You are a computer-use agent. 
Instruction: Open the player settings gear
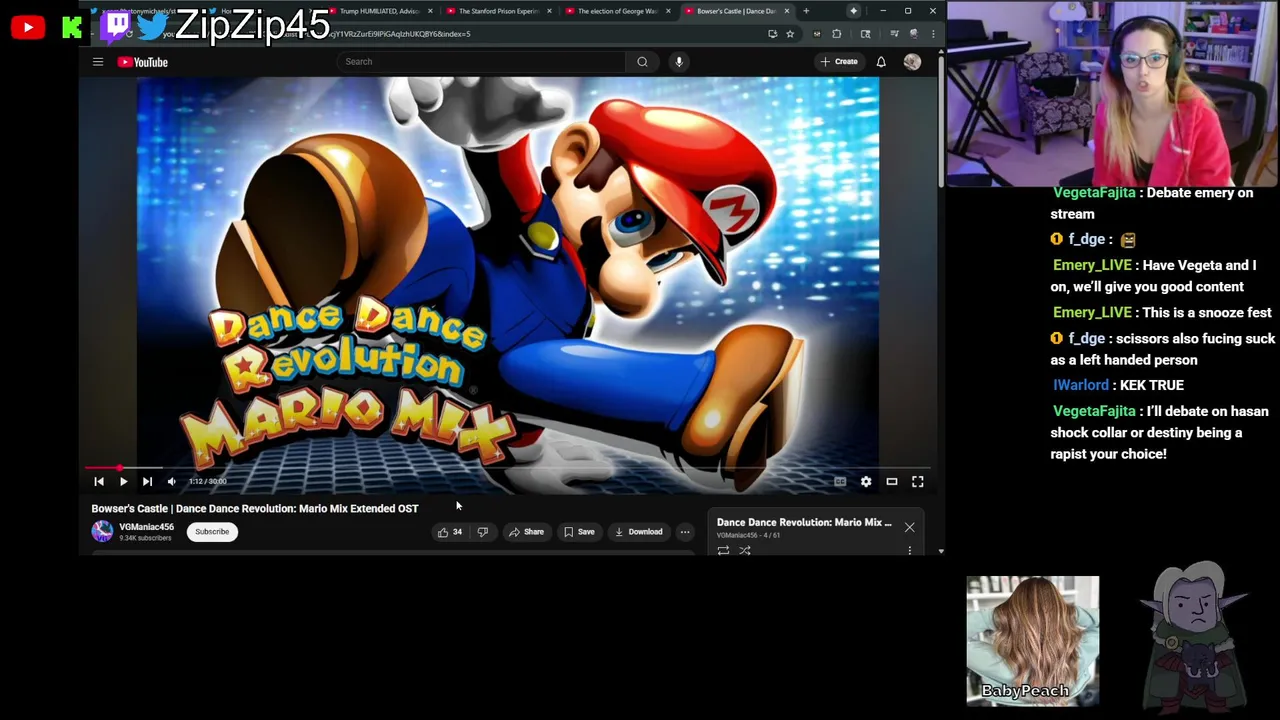(866, 482)
